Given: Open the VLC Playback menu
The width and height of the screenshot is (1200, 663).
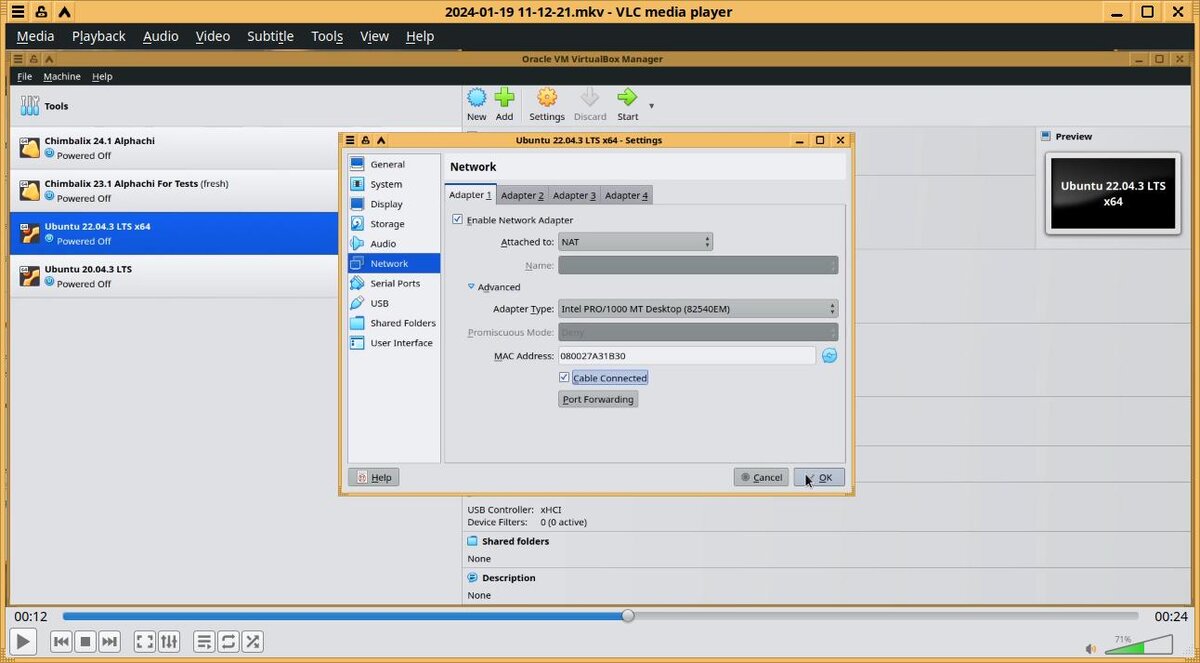Looking at the screenshot, I should pos(98,36).
